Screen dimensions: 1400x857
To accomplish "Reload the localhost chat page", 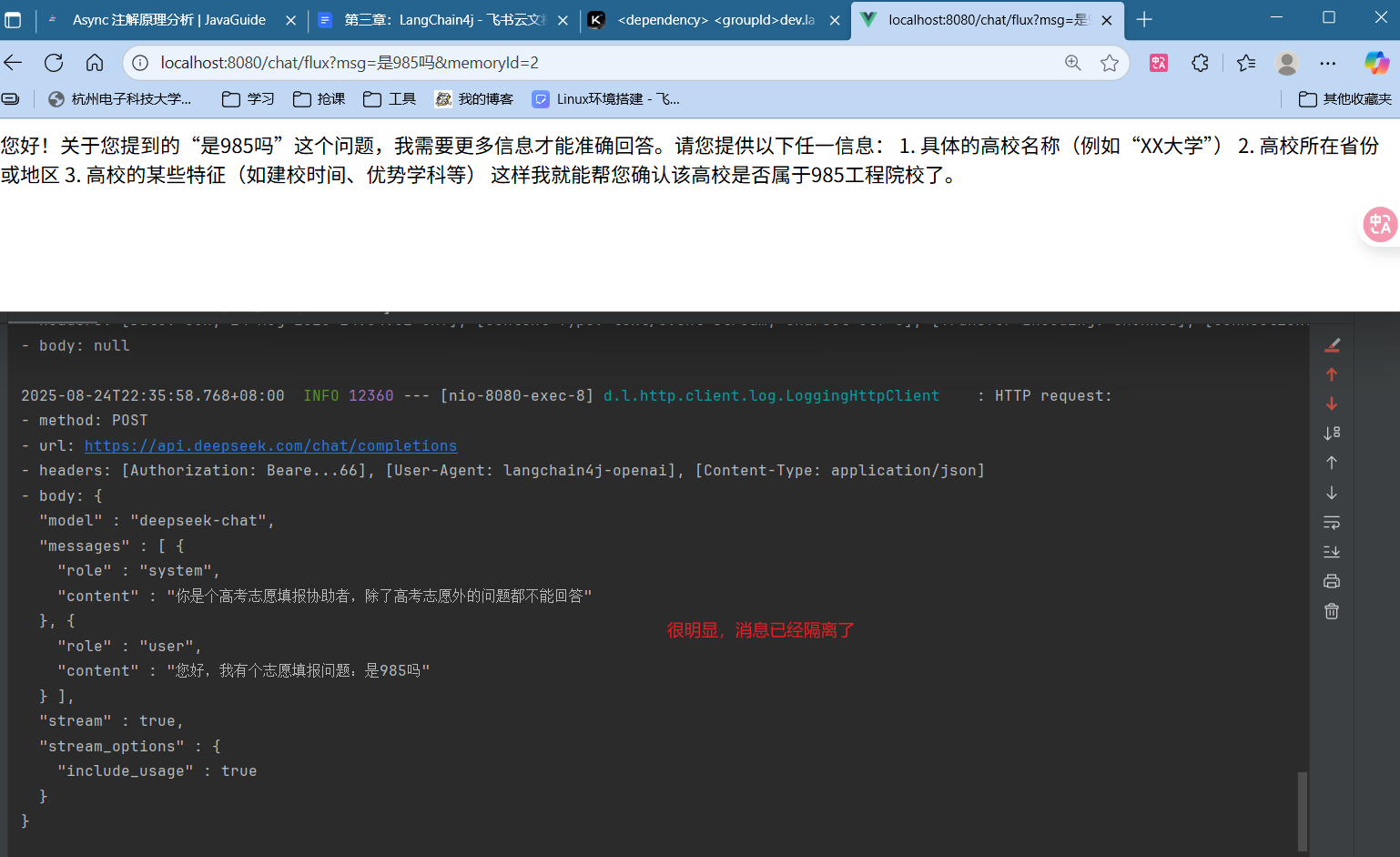I will 54,62.
